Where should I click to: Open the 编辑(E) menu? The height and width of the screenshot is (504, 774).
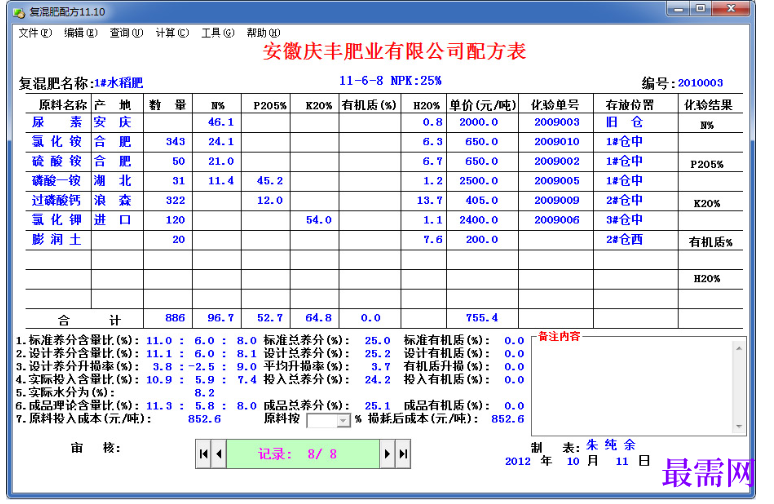(x=80, y=33)
